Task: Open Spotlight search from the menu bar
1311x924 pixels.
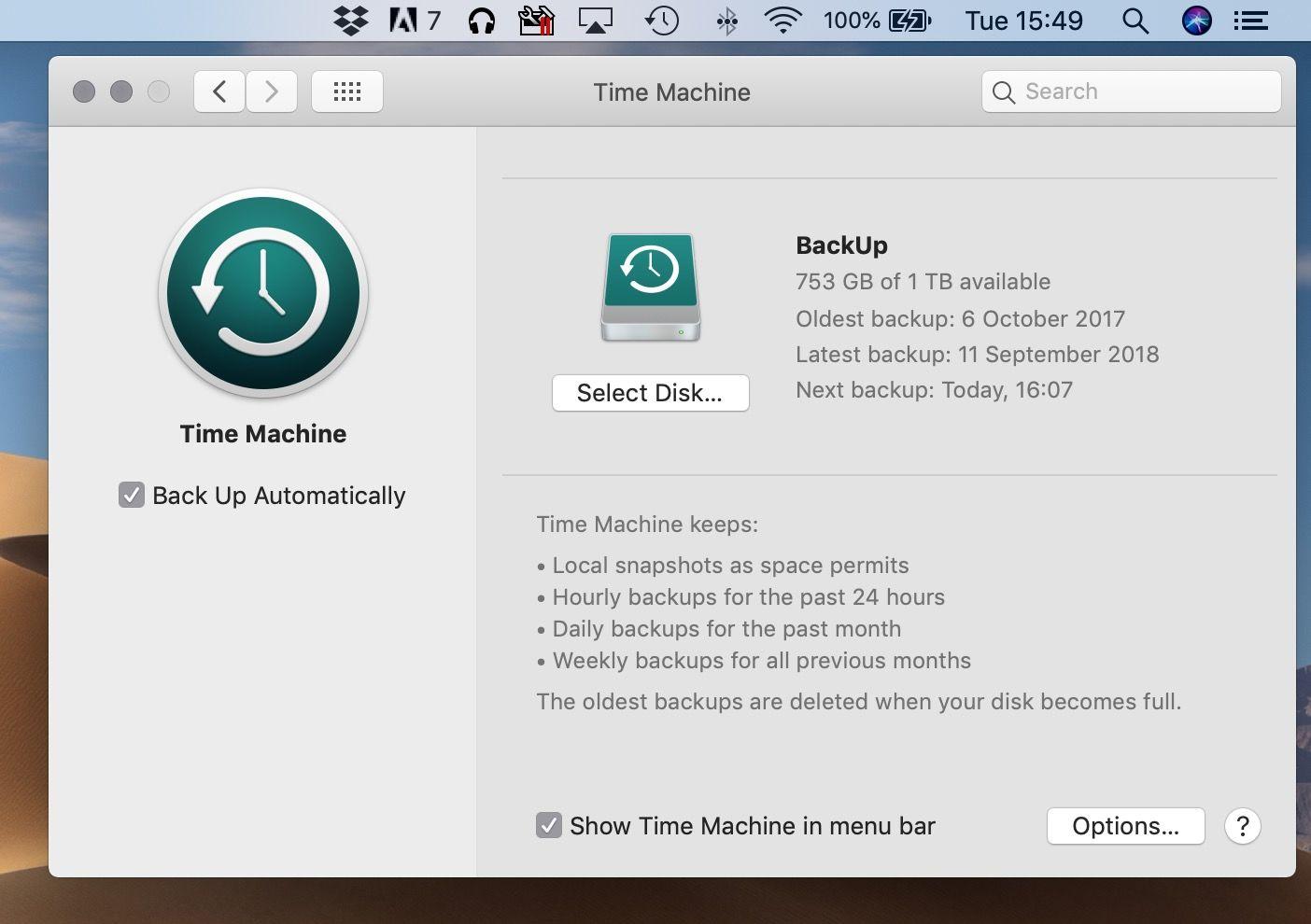Action: coord(1135,20)
